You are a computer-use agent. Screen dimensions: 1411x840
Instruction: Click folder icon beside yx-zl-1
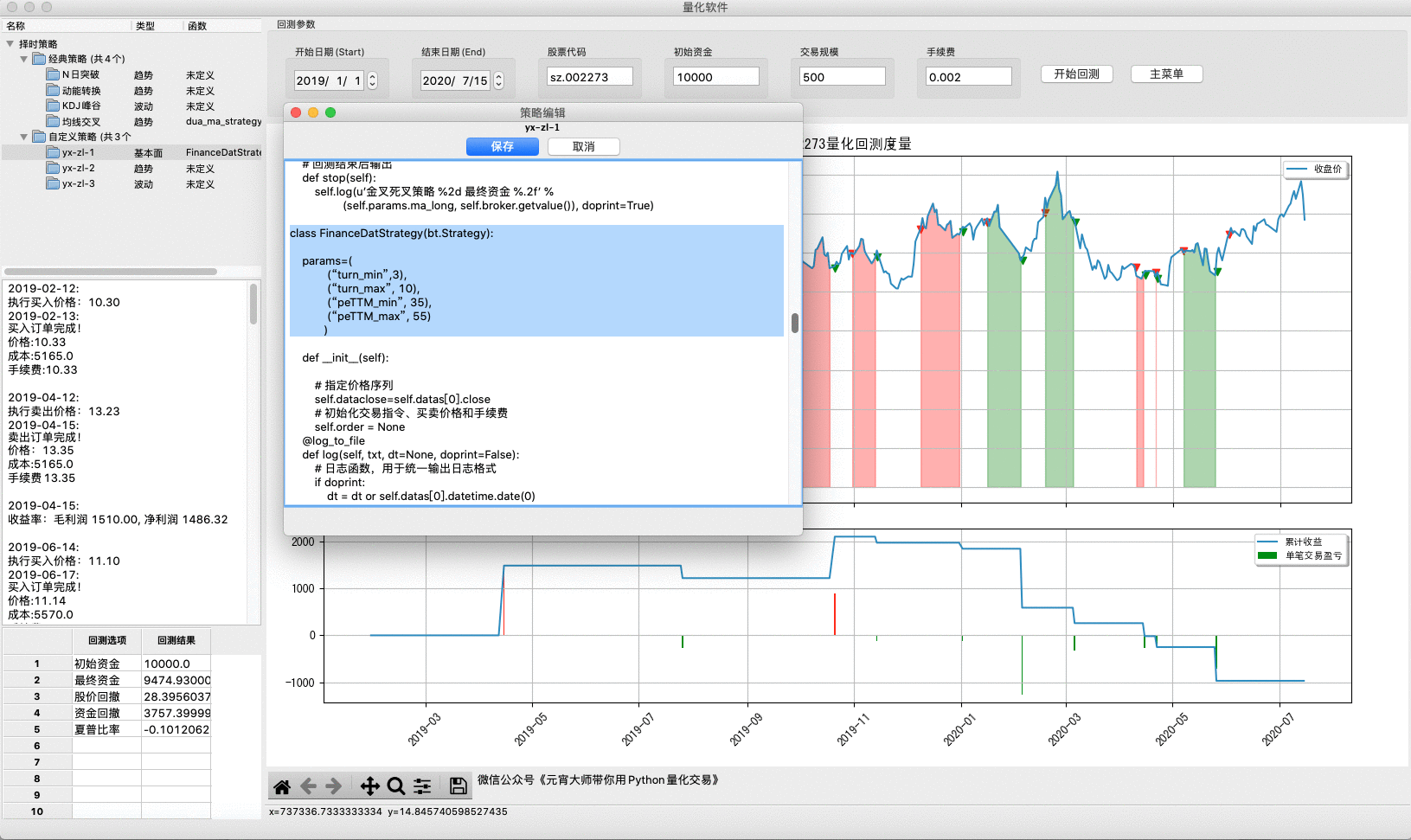[x=53, y=152]
